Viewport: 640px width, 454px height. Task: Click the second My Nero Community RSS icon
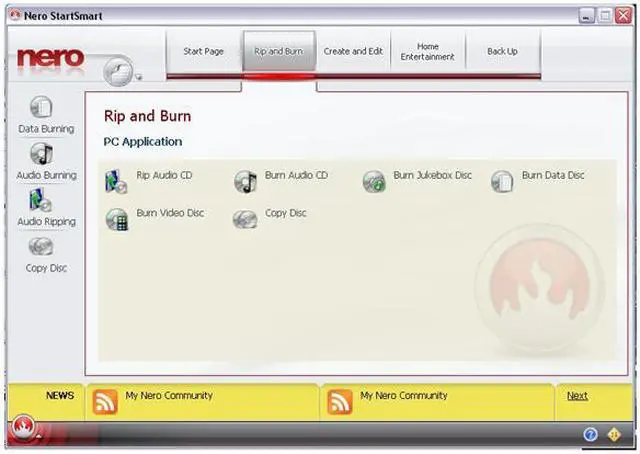(x=340, y=402)
